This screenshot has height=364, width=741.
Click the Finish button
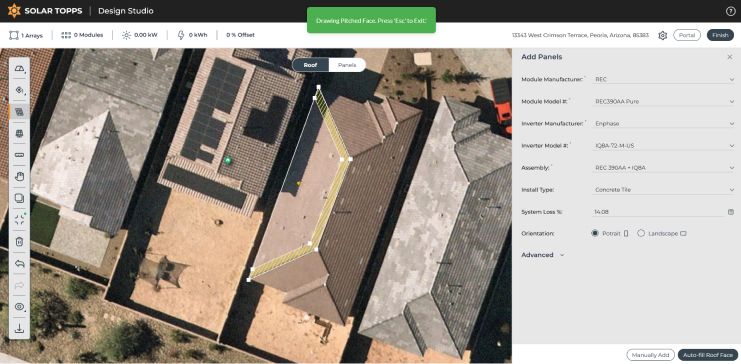(720, 35)
